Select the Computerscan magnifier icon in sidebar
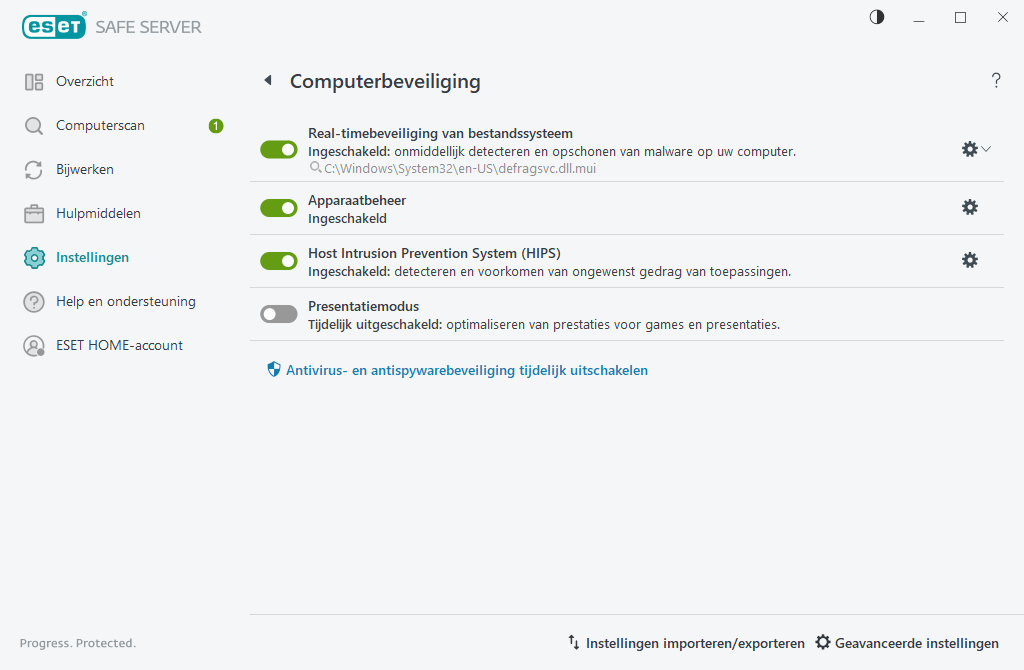1024x670 pixels. [x=31, y=125]
